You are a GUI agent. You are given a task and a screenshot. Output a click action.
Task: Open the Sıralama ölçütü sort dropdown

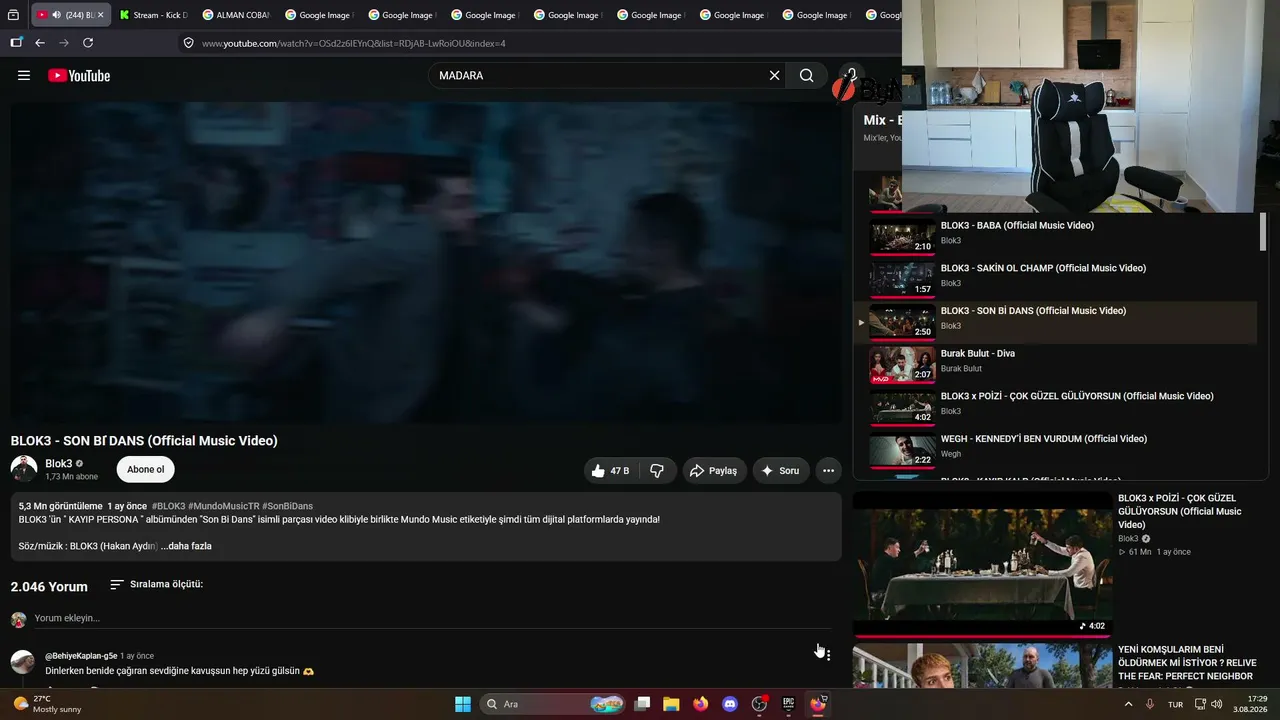[x=157, y=584]
